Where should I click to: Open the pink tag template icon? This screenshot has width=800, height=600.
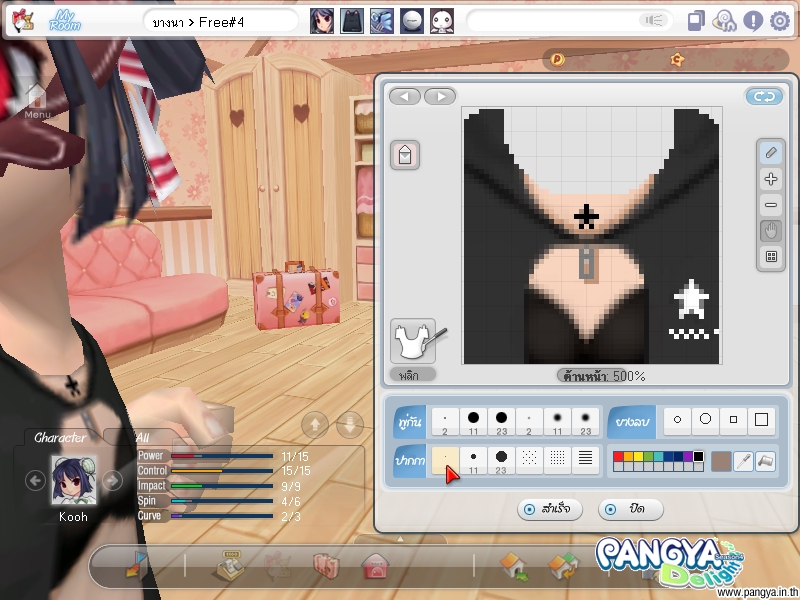[405, 155]
